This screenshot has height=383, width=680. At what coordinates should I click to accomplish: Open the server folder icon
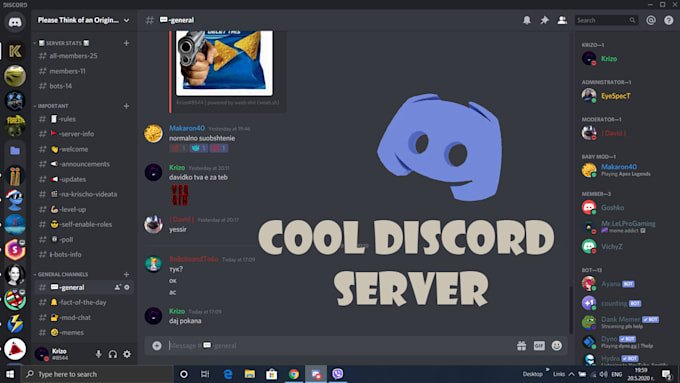pyautogui.click(x=15, y=151)
